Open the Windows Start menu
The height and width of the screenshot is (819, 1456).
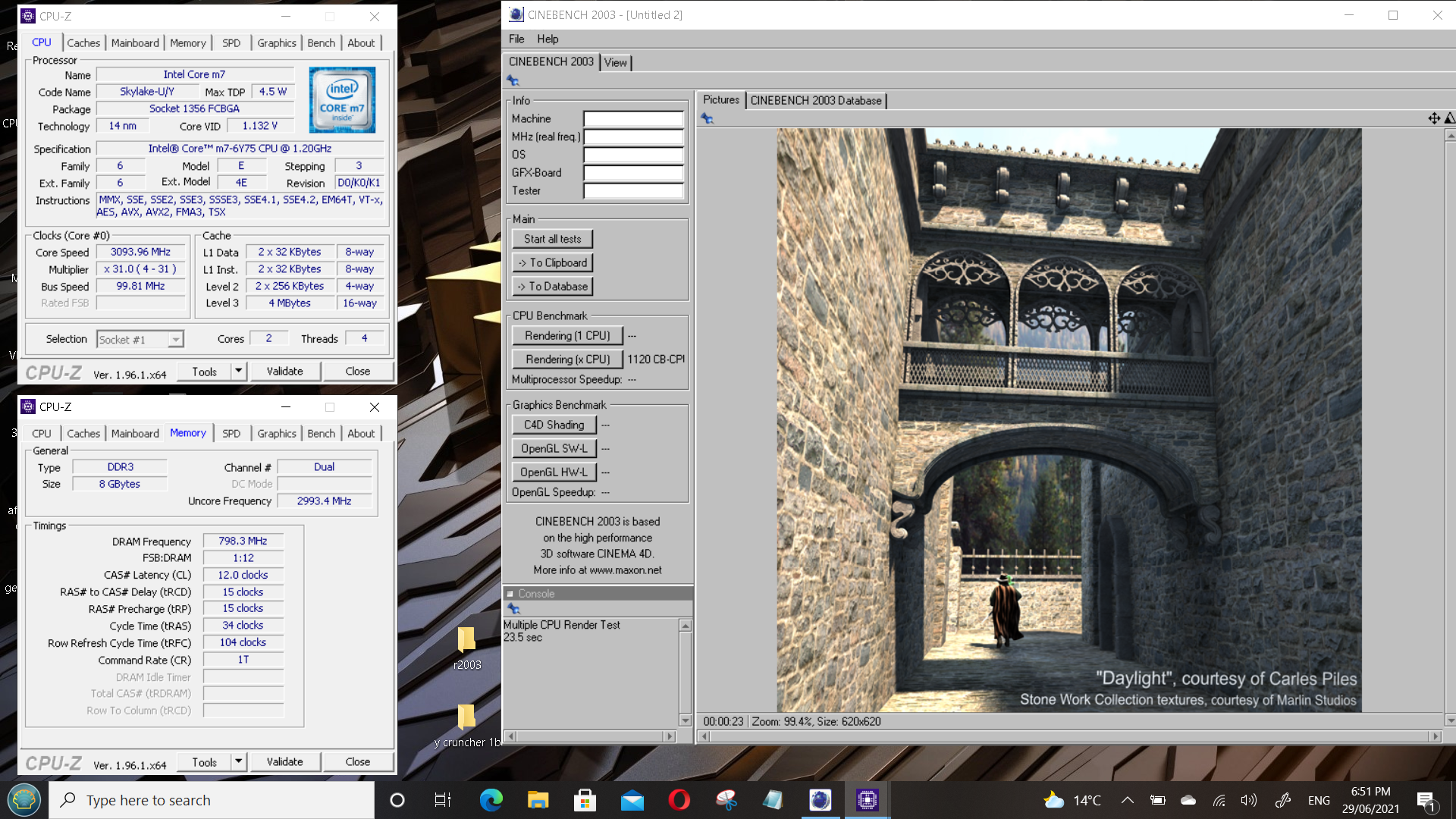click(x=24, y=800)
